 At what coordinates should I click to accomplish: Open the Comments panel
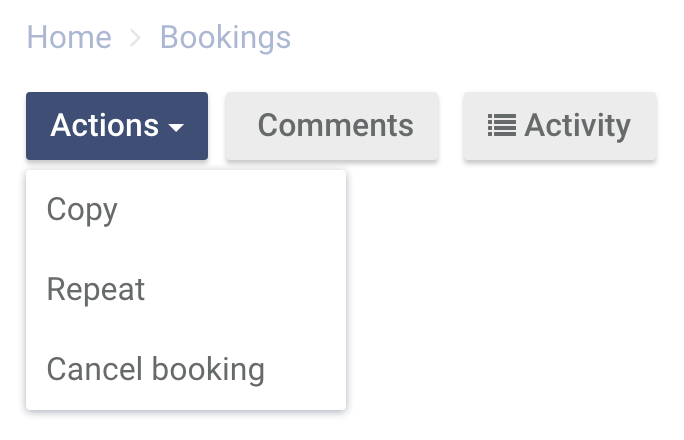pos(332,126)
